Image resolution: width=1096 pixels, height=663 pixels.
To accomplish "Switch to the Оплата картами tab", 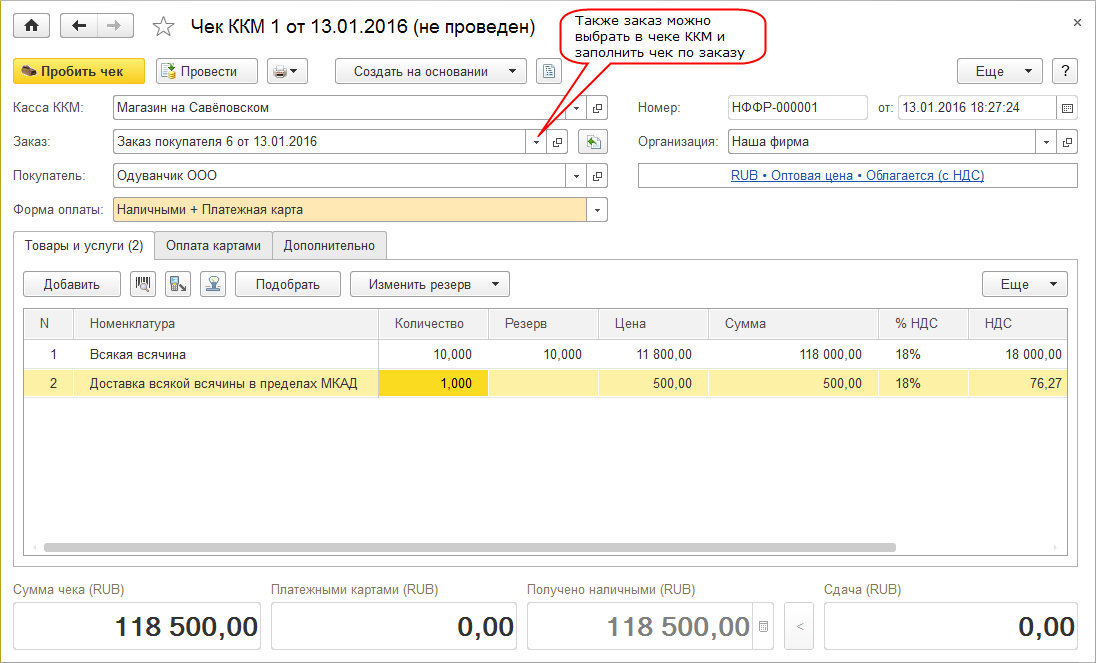I will (x=213, y=245).
